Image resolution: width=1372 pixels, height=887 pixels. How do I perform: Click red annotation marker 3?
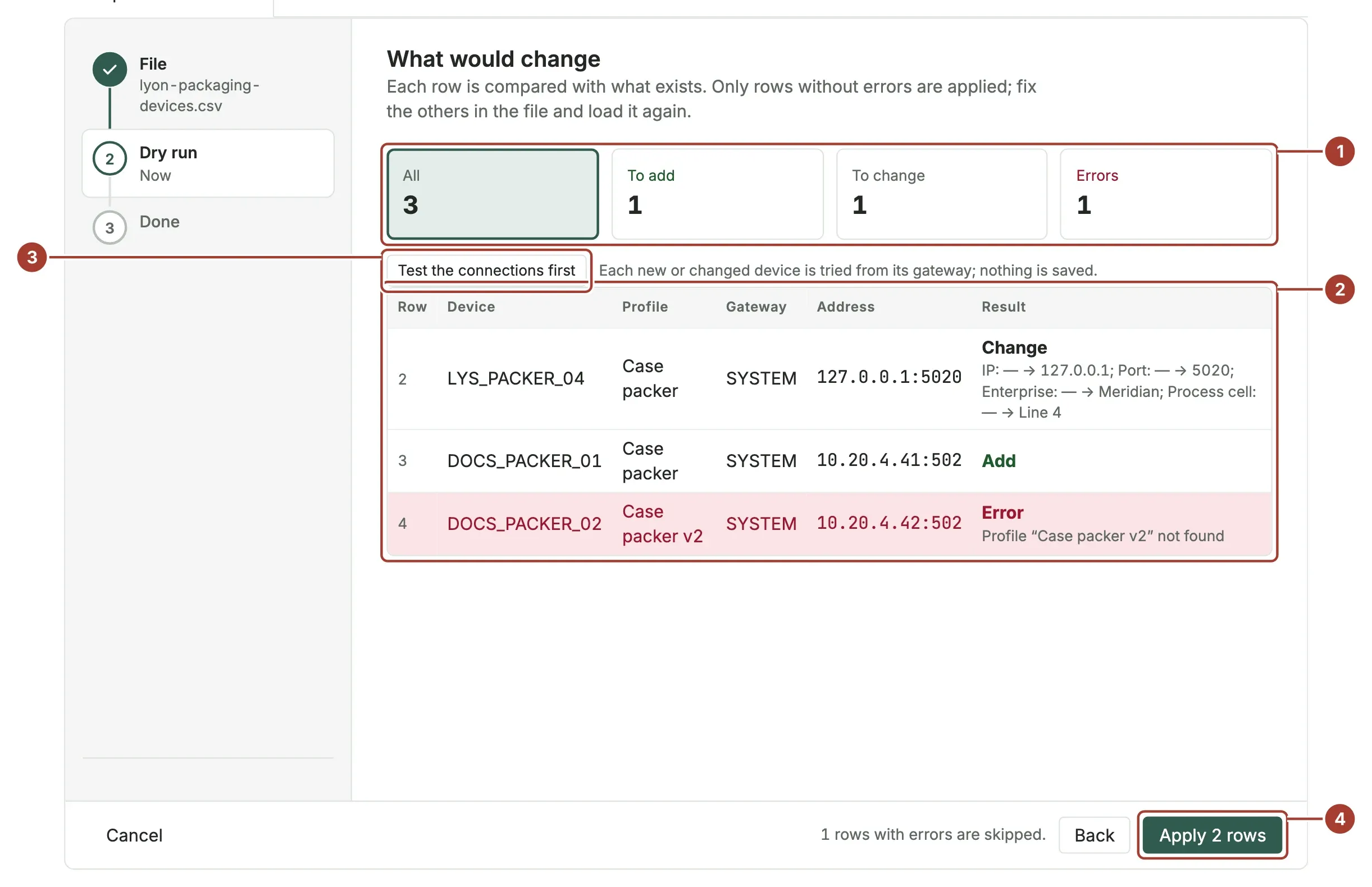point(31,258)
